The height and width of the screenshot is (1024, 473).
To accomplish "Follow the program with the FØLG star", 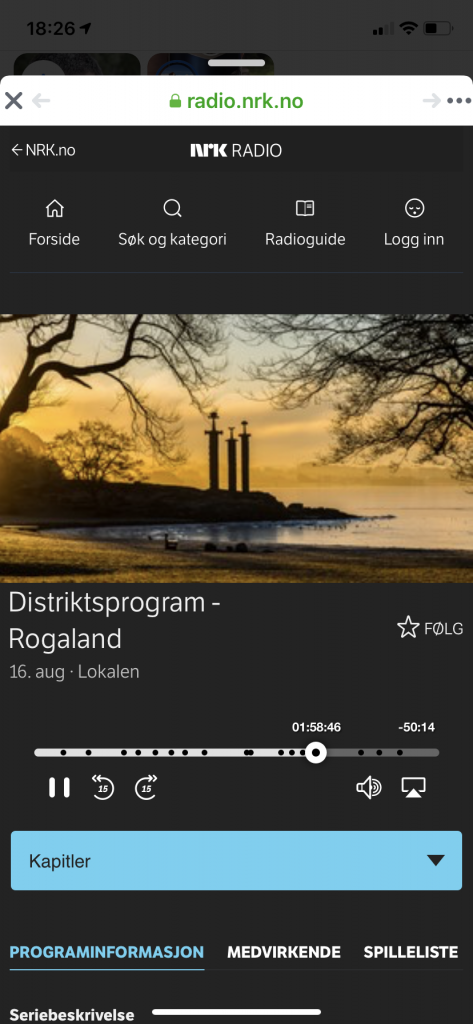I will pos(430,628).
